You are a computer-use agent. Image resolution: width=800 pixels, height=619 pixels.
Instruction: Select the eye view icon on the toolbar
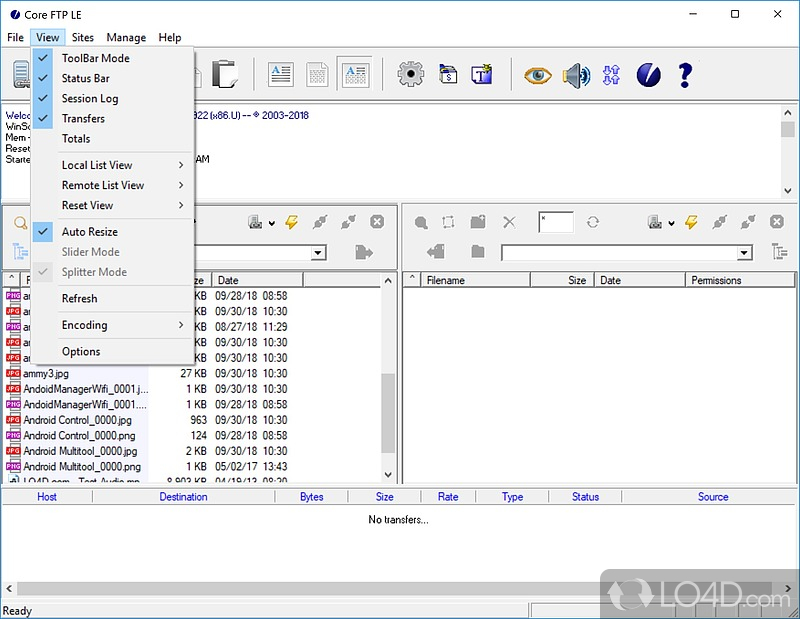pos(537,73)
